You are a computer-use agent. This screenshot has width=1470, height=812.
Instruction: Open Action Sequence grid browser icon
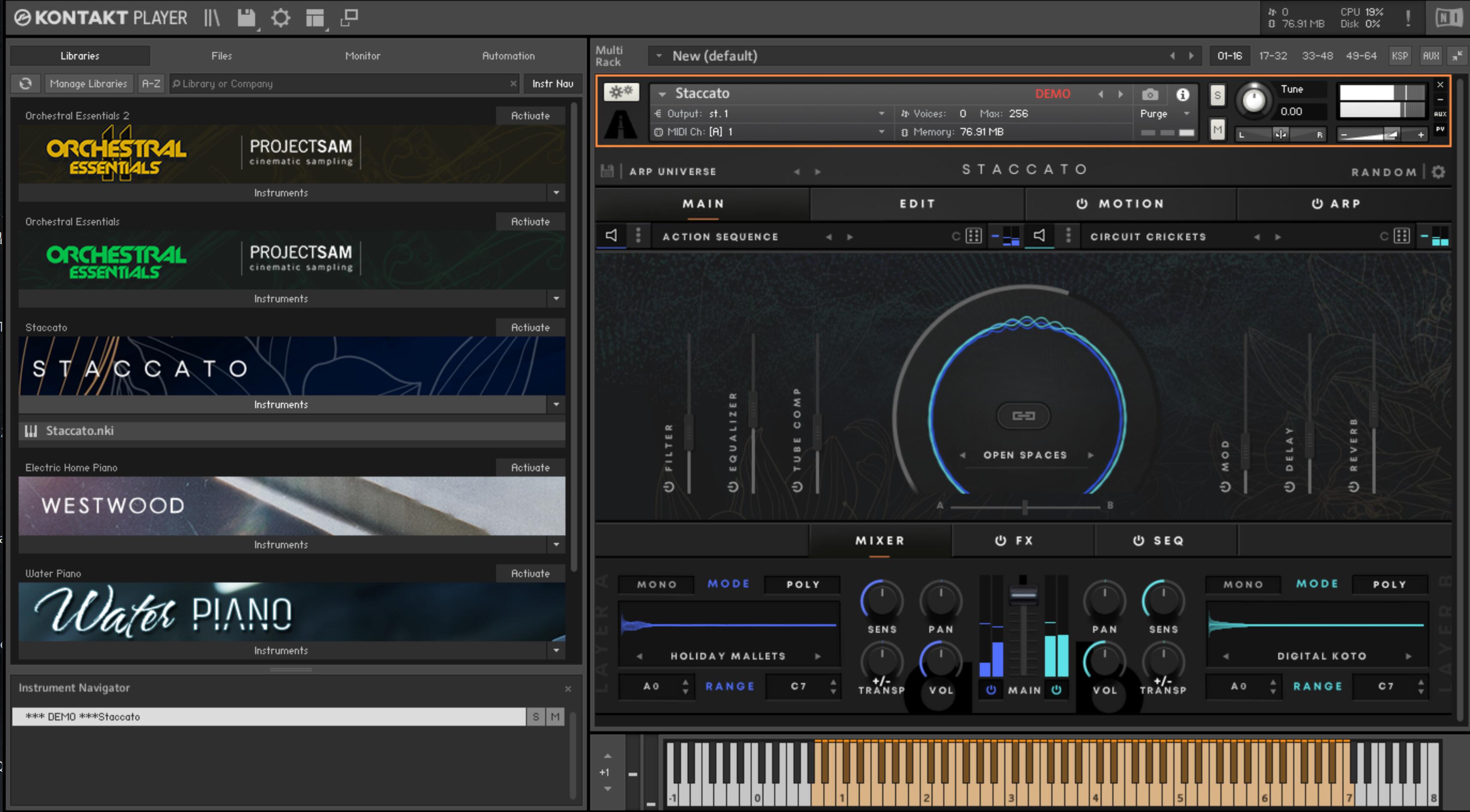click(973, 235)
